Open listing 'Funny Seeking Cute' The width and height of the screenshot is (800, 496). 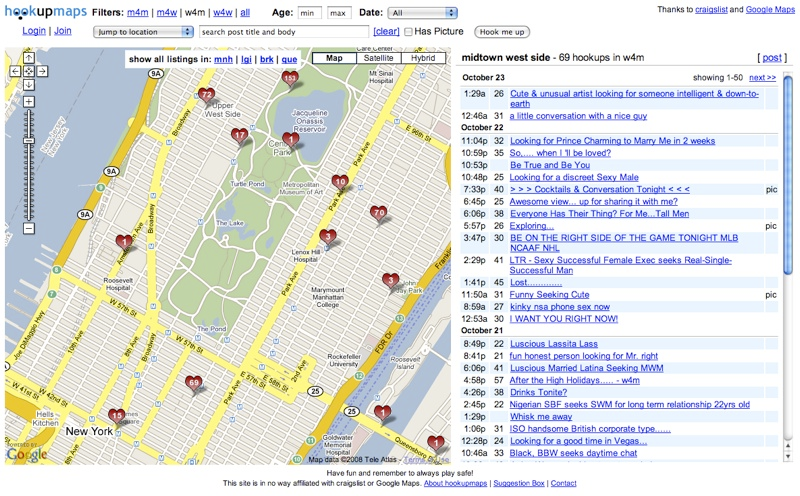coord(549,294)
